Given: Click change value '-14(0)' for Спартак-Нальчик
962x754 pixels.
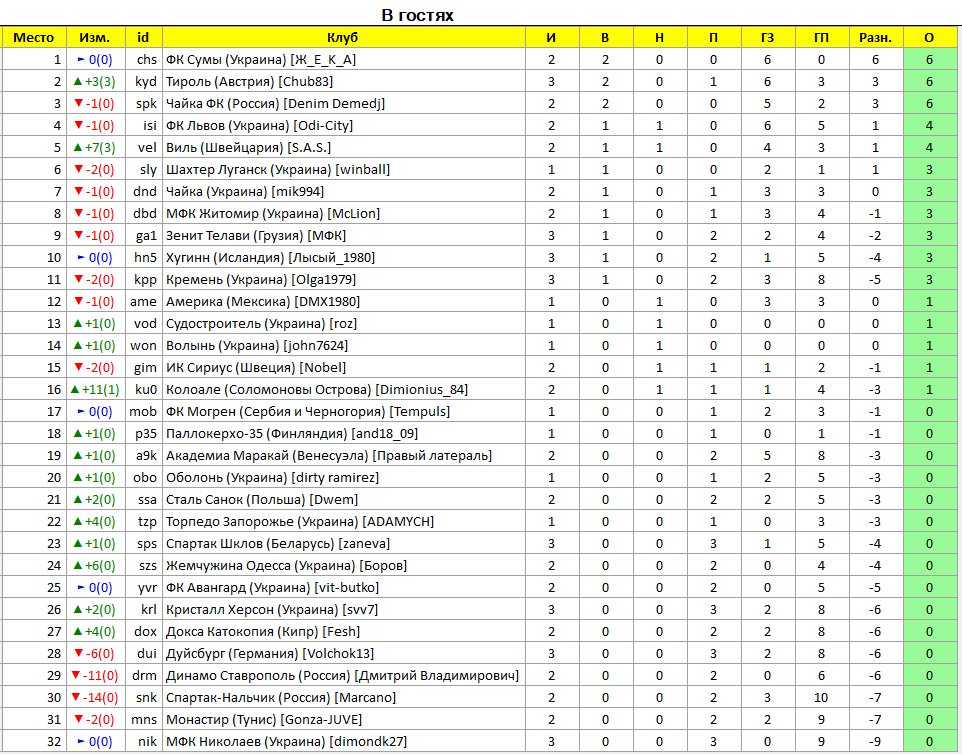Looking at the screenshot, I should tap(101, 698).
